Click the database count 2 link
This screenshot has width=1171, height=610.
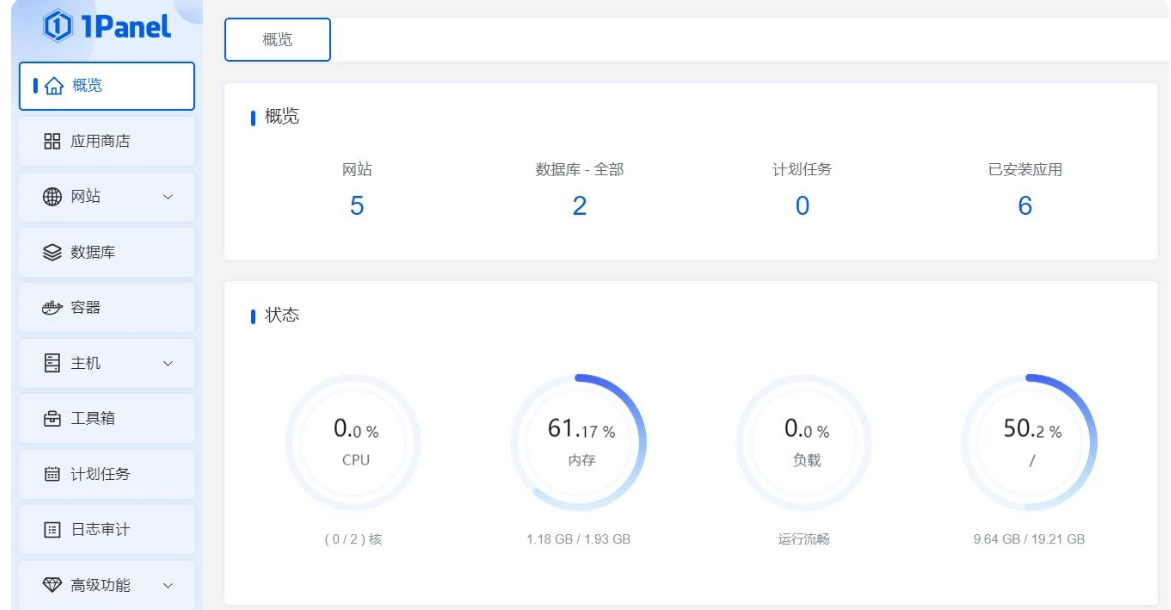[x=579, y=206]
